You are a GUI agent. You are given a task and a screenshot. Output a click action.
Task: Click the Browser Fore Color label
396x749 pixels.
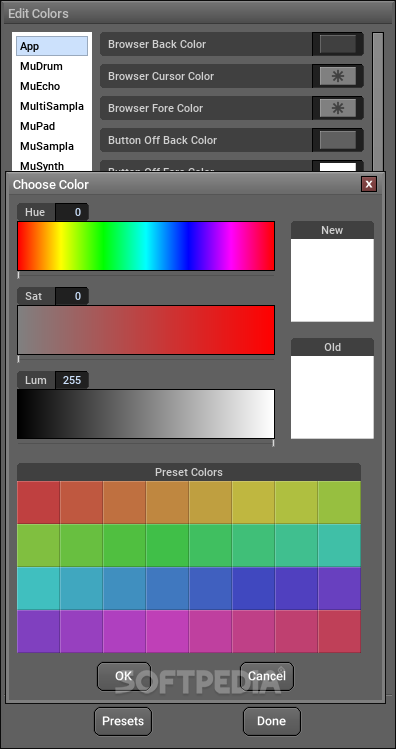coord(155,108)
